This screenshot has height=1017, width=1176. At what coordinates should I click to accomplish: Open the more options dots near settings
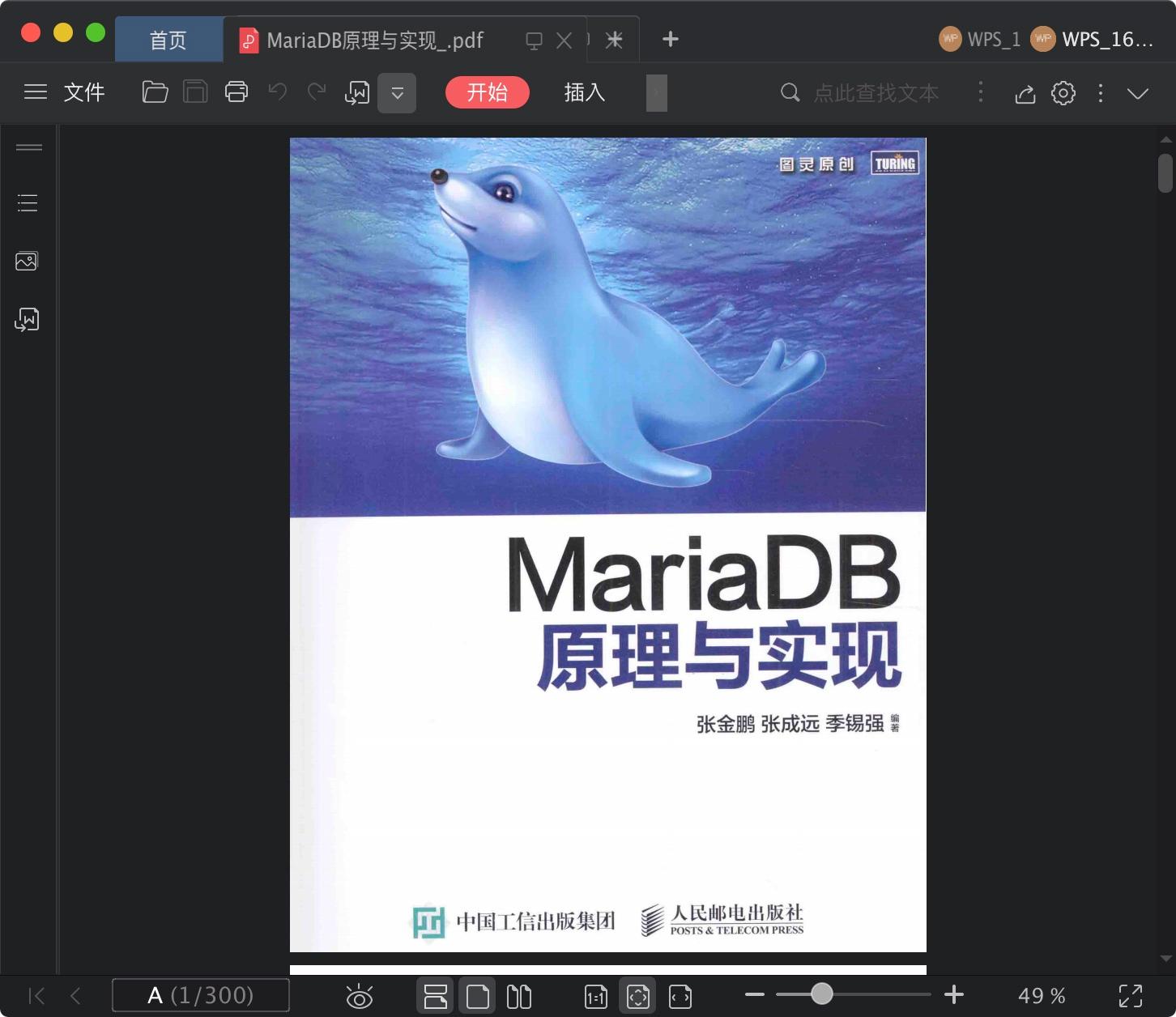1100,93
